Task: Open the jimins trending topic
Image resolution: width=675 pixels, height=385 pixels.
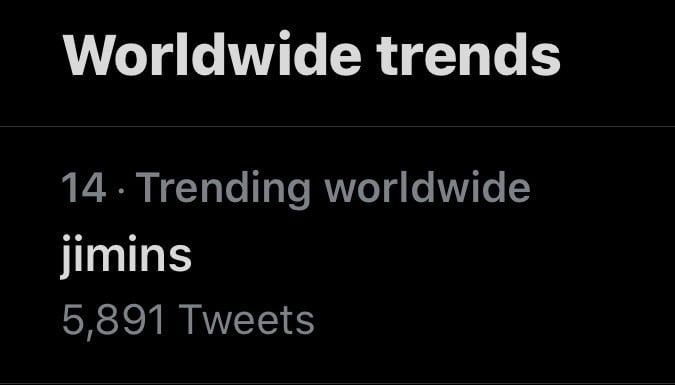Action: coord(126,256)
